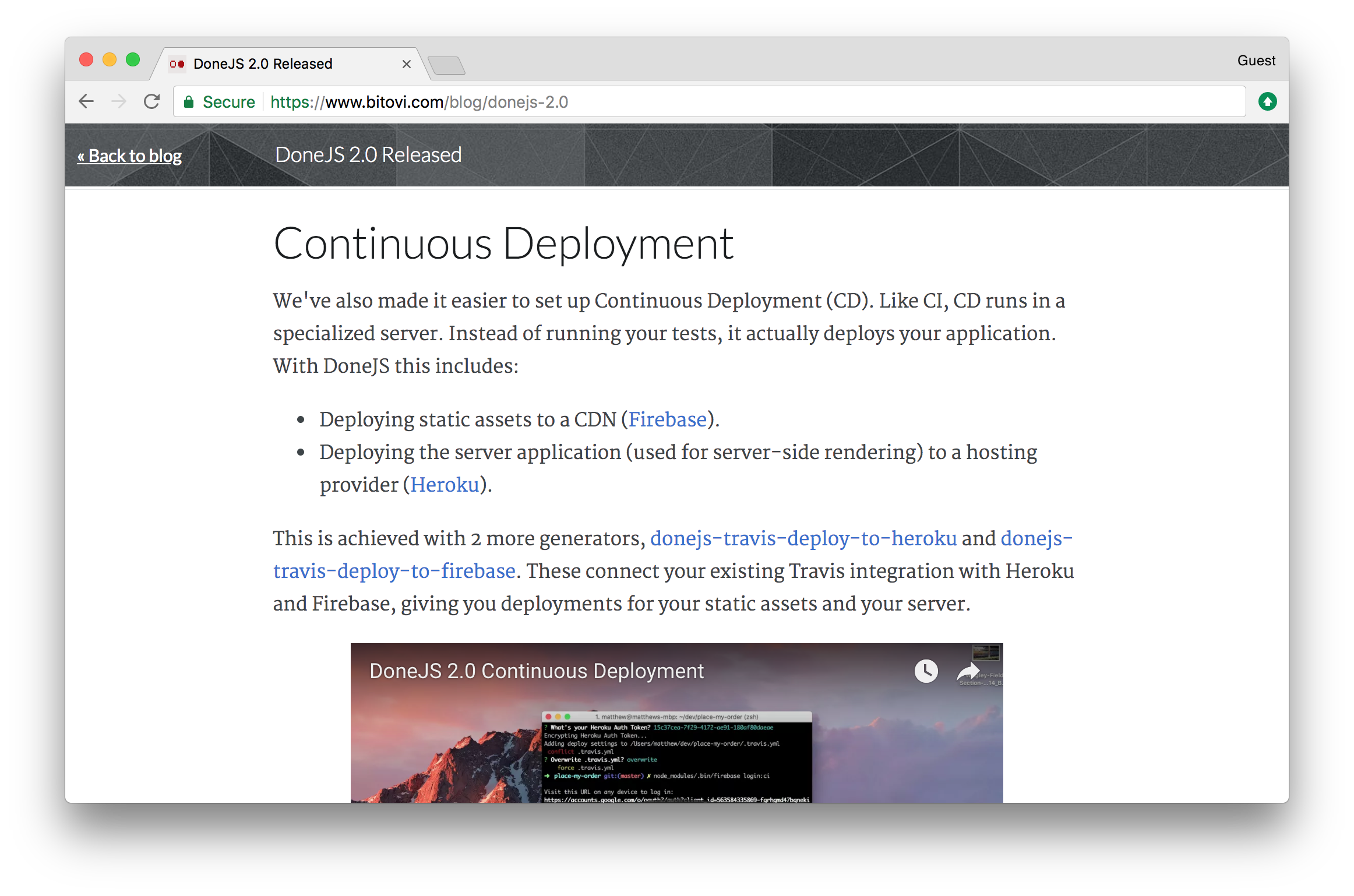Click the browser forward arrow

tap(119, 101)
